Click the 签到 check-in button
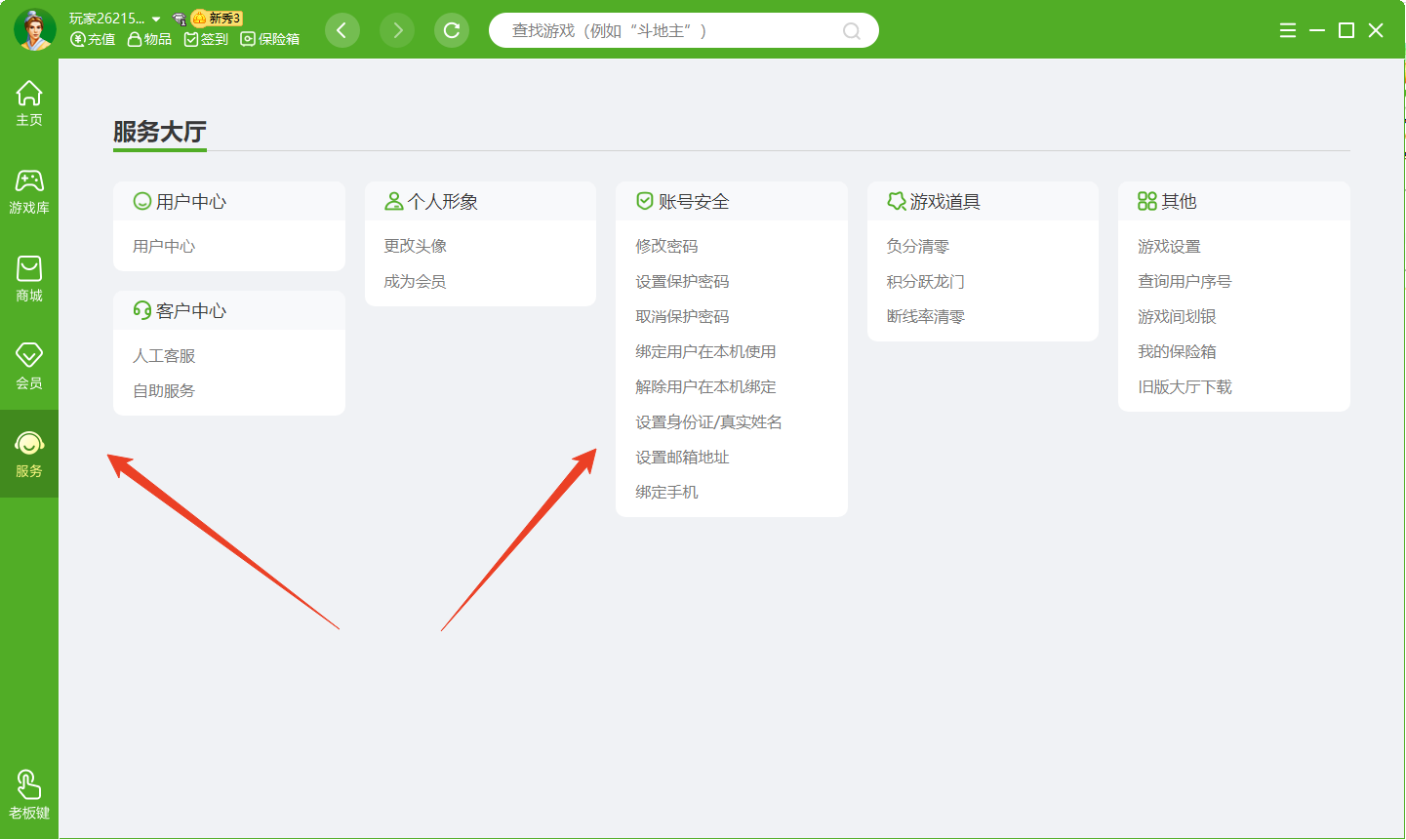The width and height of the screenshot is (1406, 840). pyautogui.click(x=206, y=39)
